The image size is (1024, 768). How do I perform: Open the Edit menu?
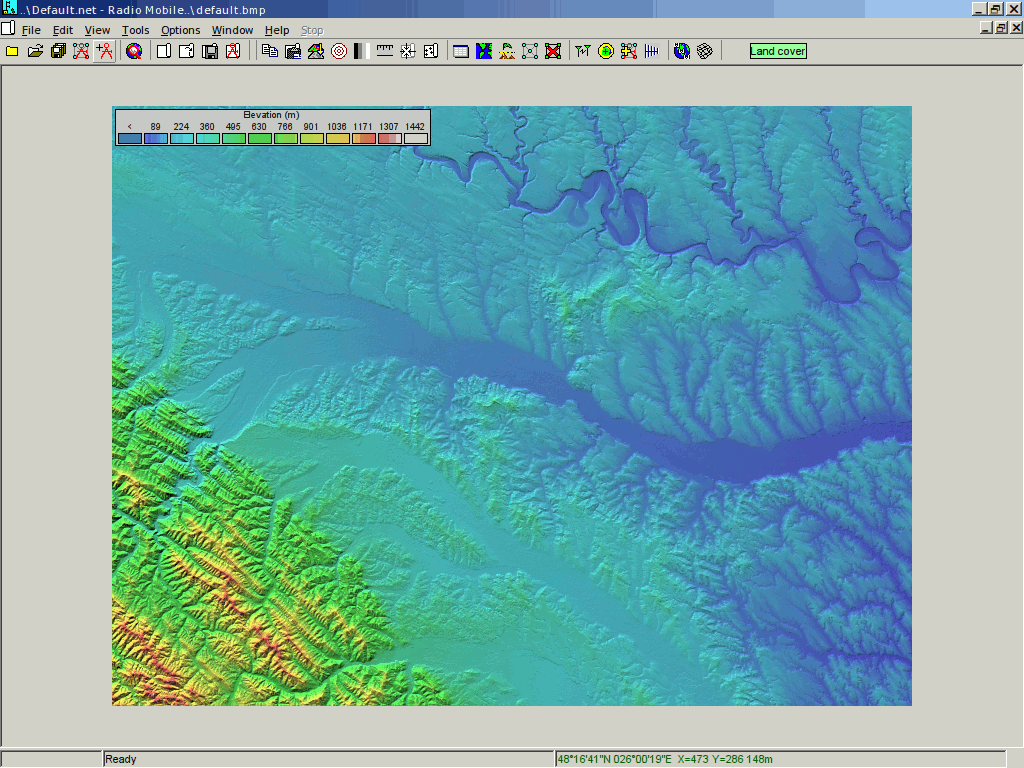63,30
